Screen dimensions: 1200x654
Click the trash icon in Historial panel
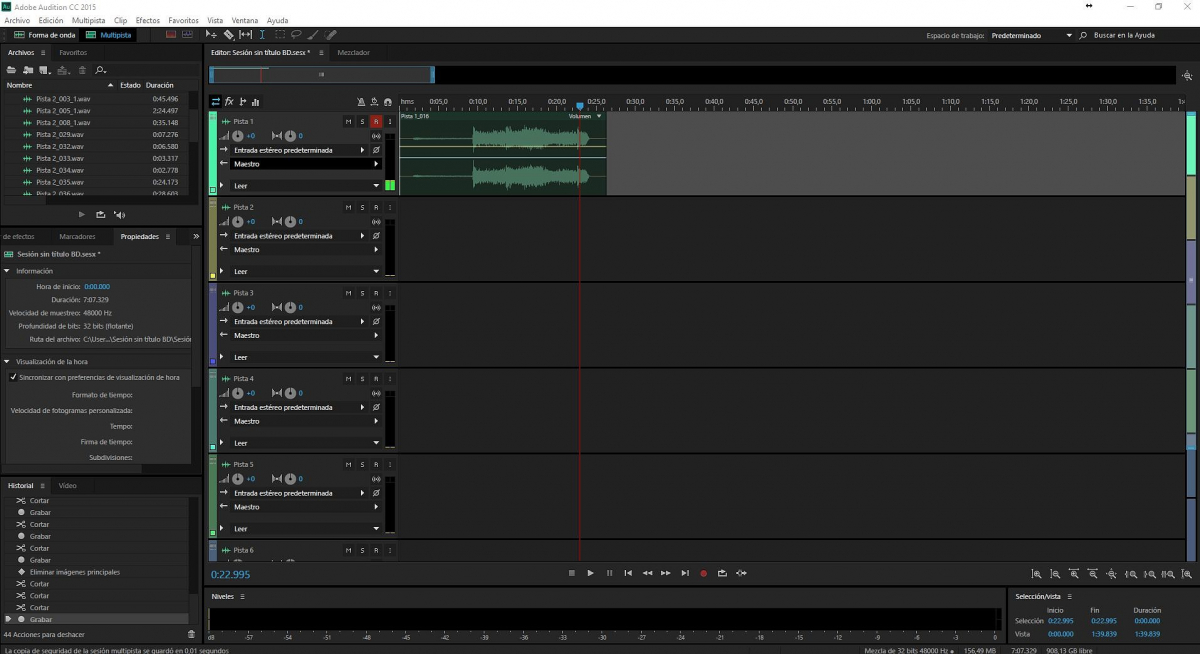click(191, 634)
